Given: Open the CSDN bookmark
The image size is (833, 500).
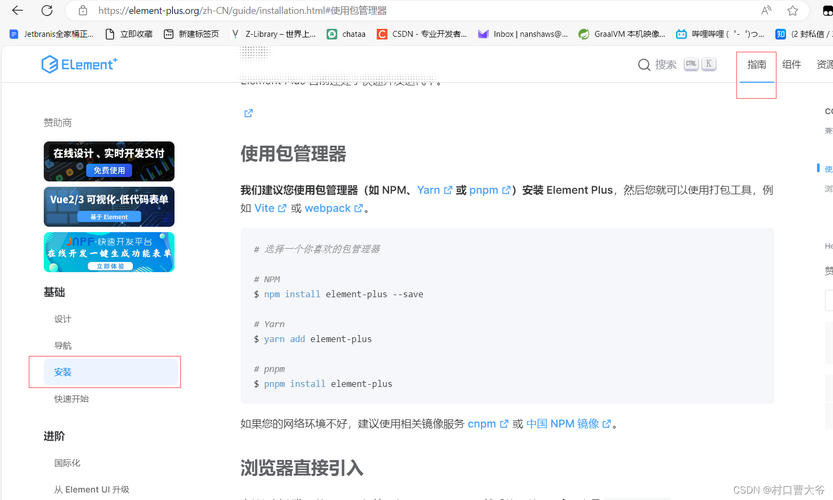Looking at the screenshot, I should 421,34.
